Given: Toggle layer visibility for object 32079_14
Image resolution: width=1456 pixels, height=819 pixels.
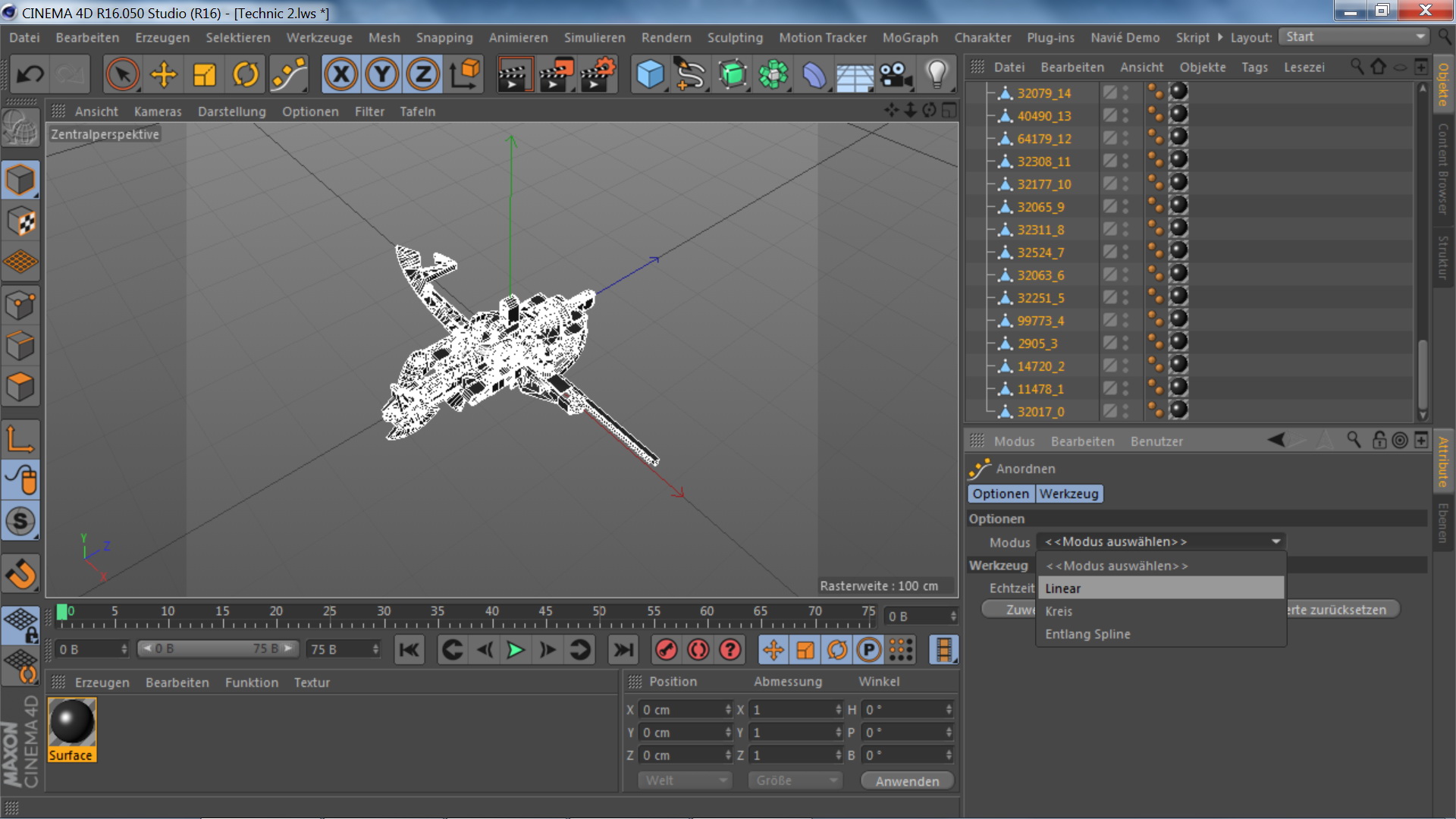Looking at the screenshot, I should tap(1110, 93).
